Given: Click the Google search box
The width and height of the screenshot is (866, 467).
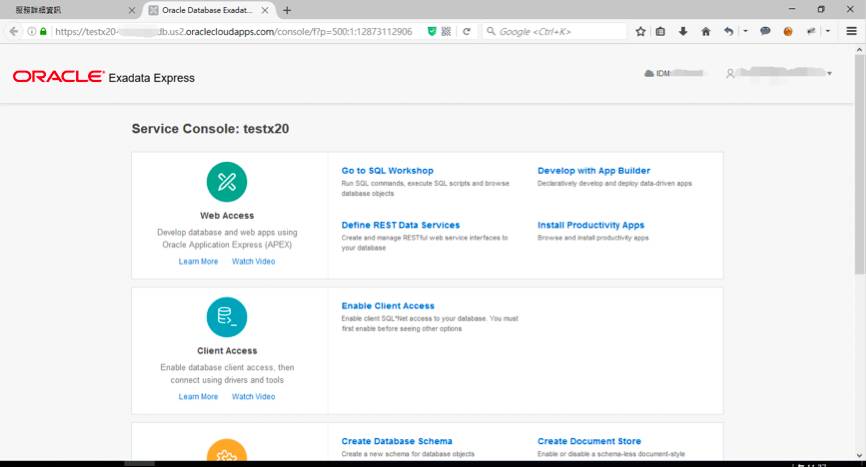Looking at the screenshot, I should (555, 31).
